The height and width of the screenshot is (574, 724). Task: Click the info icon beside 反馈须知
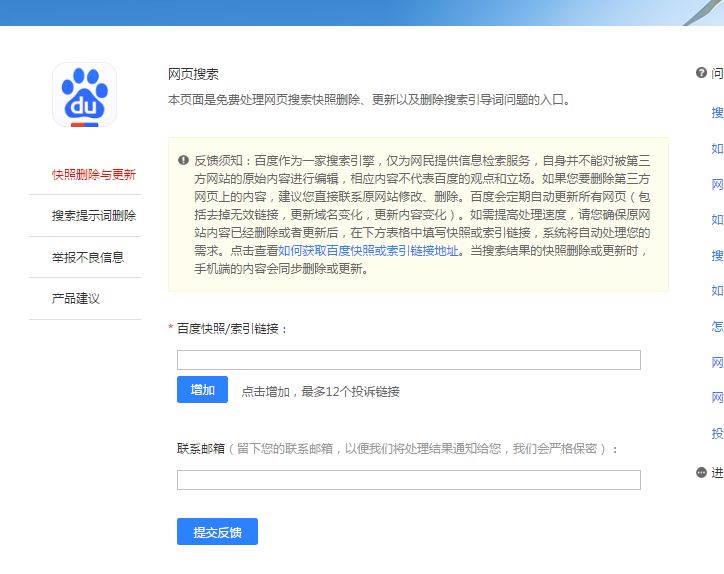tap(183, 160)
